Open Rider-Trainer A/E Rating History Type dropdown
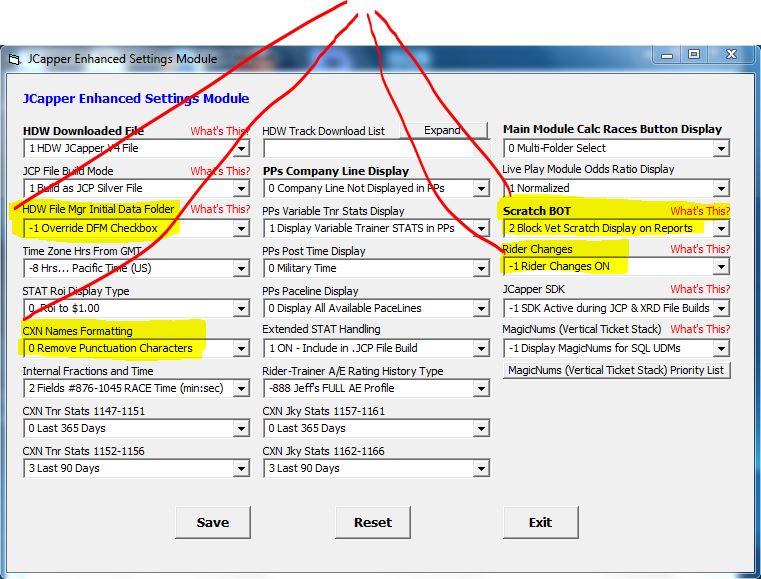The height and width of the screenshot is (579, 761). (481, 388)
